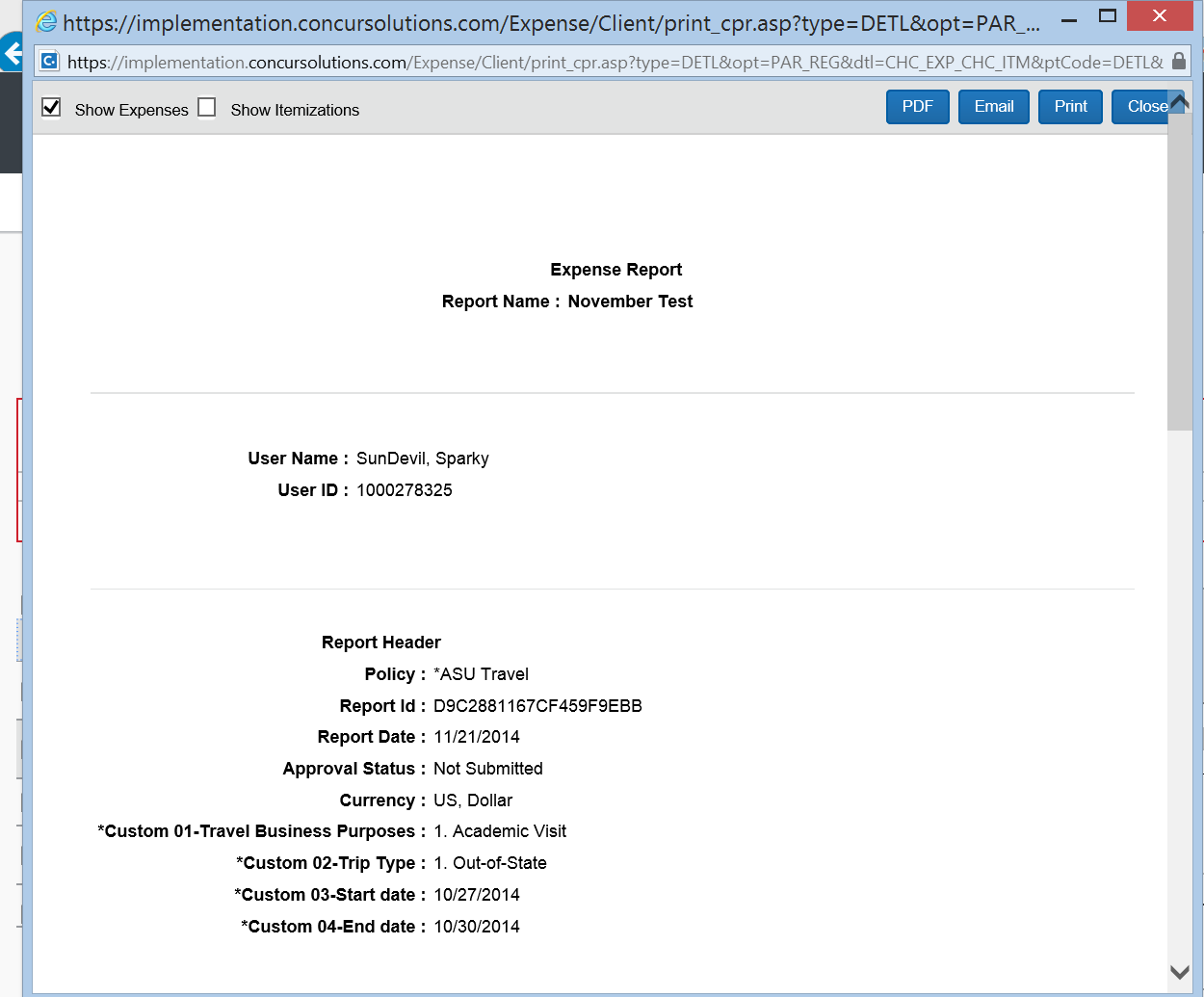Screen dimensions: 1204x997
Task: Click the Custom 04-End date label
Action: click(333, 927)
